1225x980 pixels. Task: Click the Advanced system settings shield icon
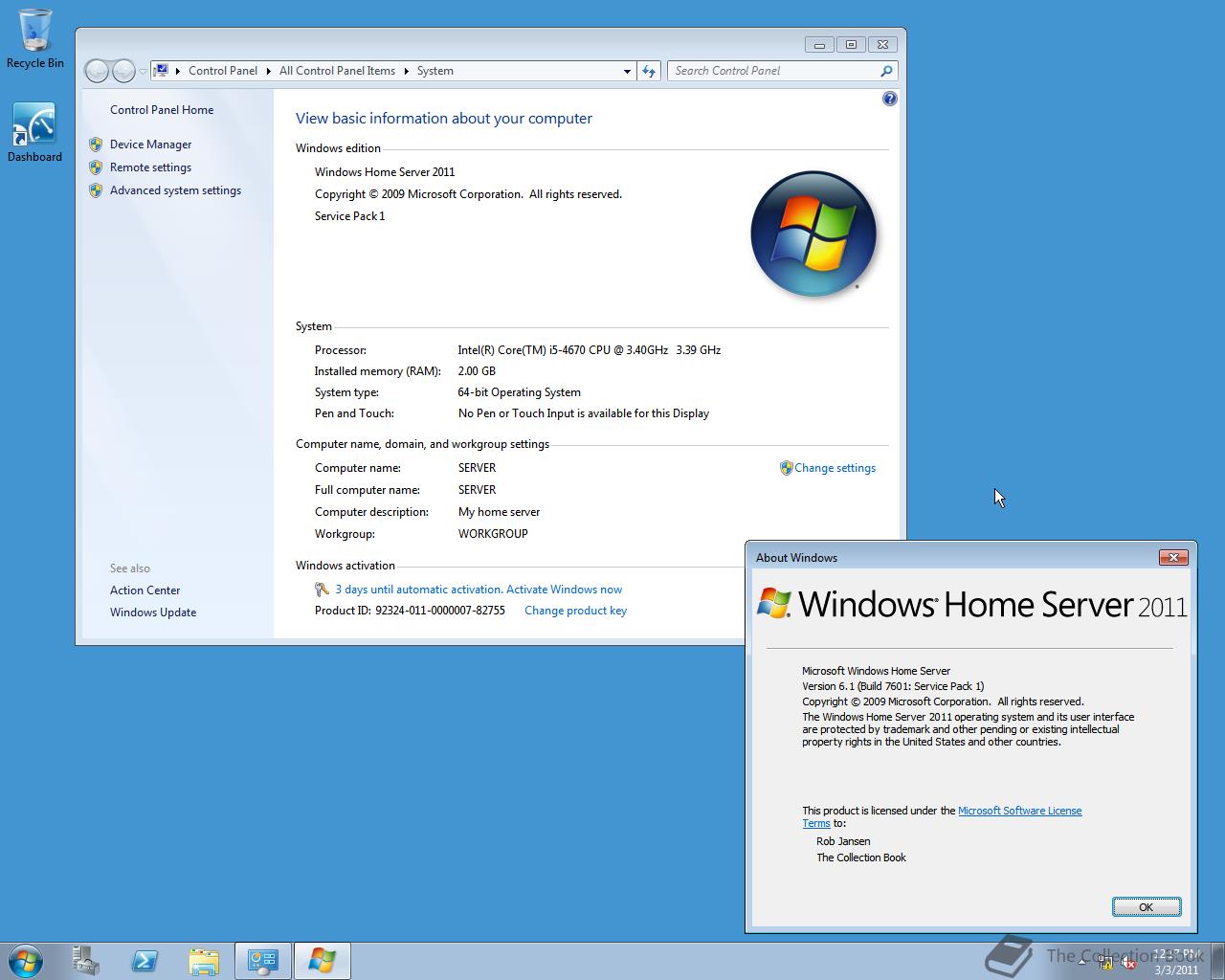(96, 190)
